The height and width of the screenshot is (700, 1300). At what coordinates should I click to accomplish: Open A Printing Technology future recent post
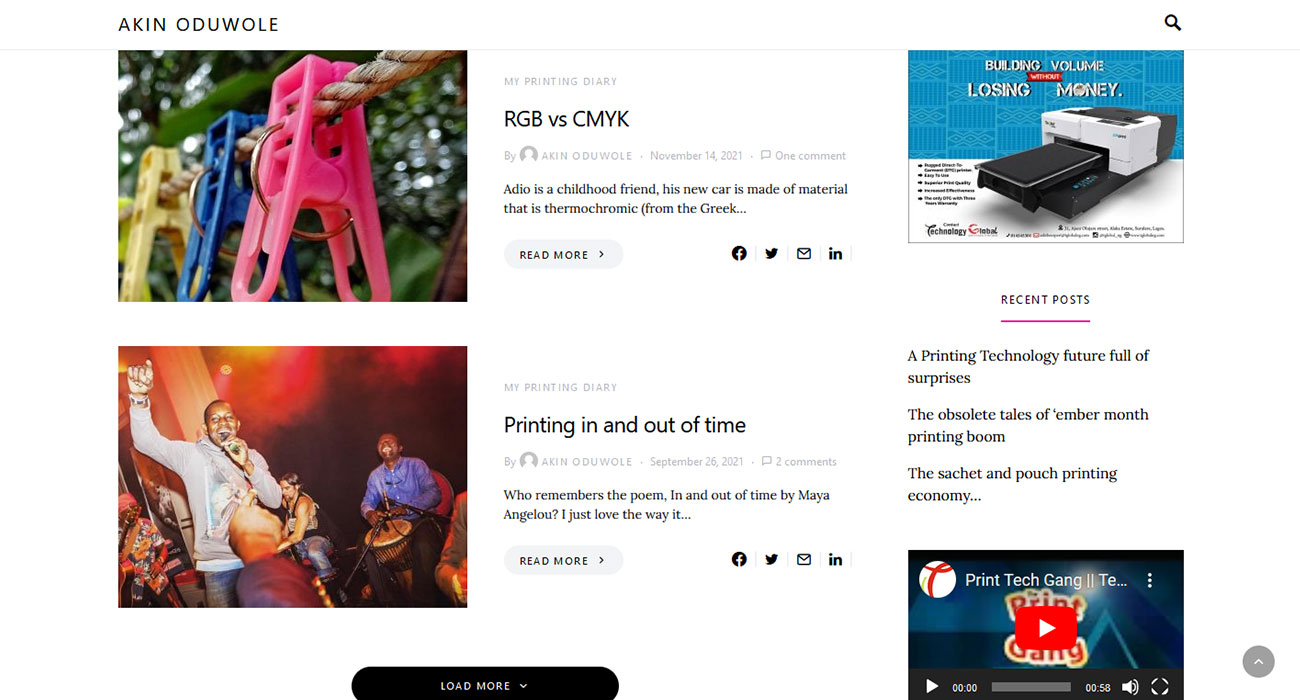(1028, 367)
